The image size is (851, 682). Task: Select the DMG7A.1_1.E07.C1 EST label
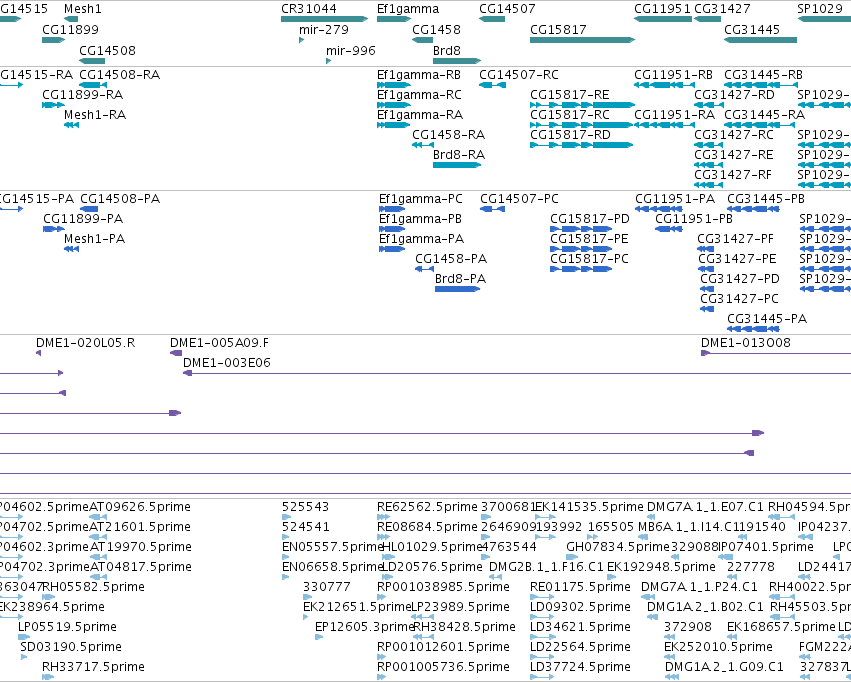(705, 507)
